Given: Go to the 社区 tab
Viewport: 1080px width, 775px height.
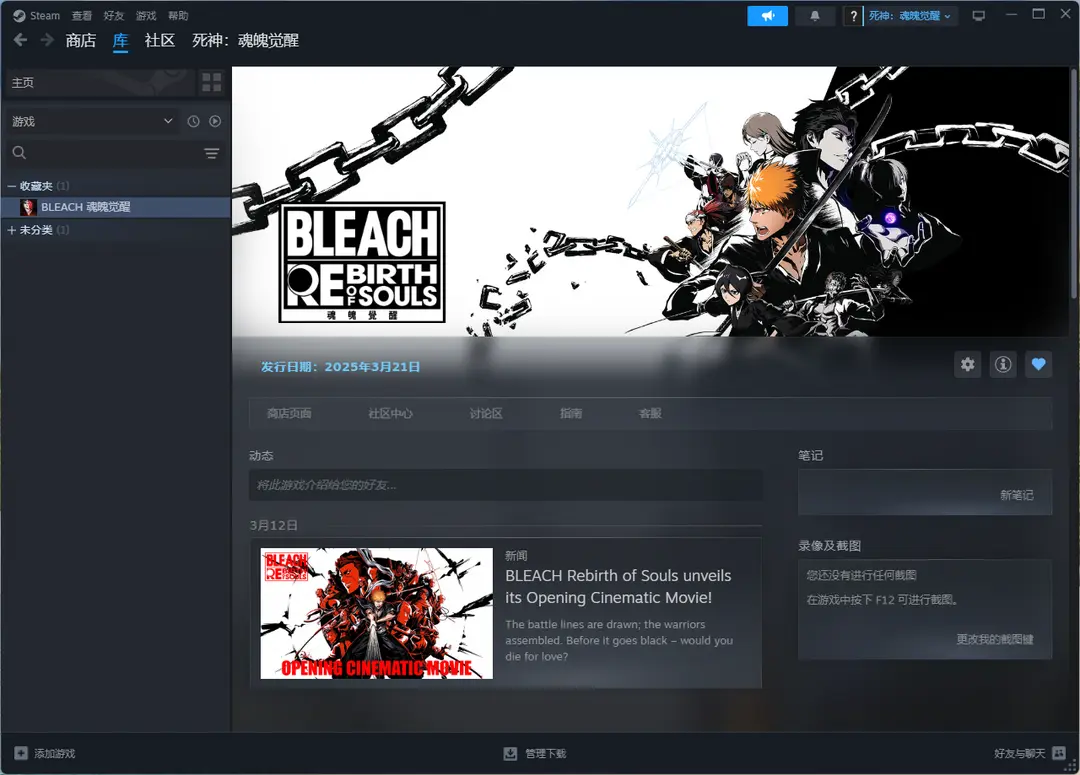Looking at the screenshot, I should [160, 41].
